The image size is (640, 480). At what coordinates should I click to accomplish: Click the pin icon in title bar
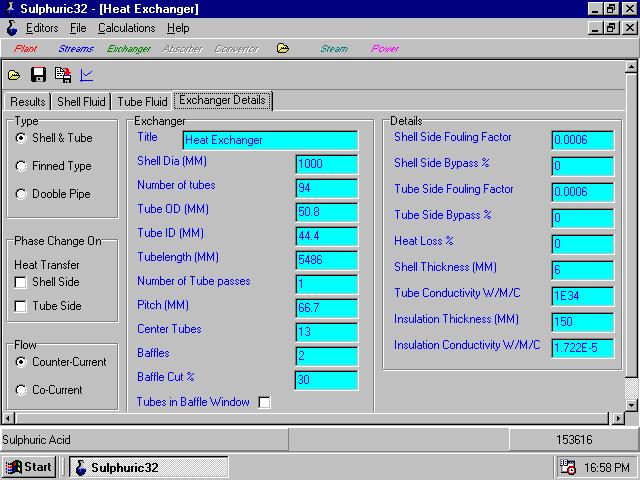[x=10, y=8]
